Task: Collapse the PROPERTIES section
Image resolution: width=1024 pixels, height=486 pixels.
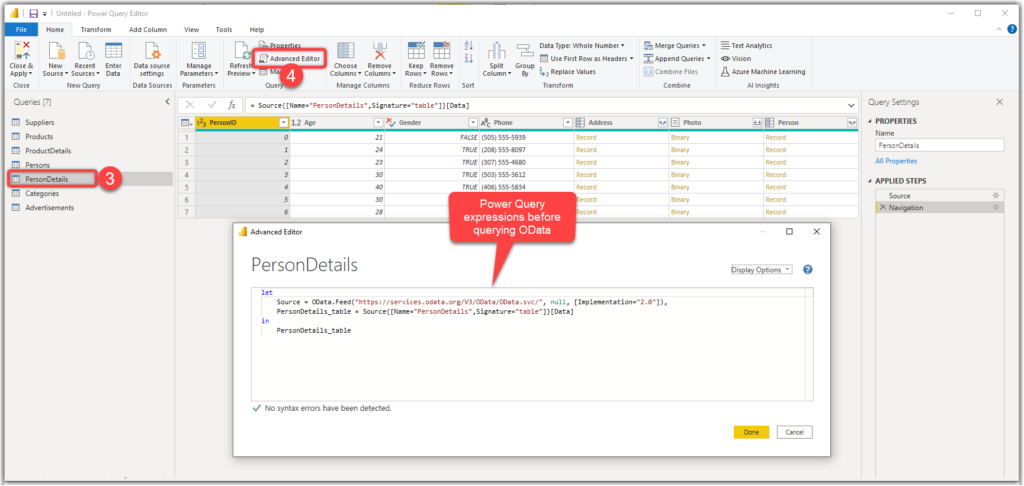Action: [871, 121]
